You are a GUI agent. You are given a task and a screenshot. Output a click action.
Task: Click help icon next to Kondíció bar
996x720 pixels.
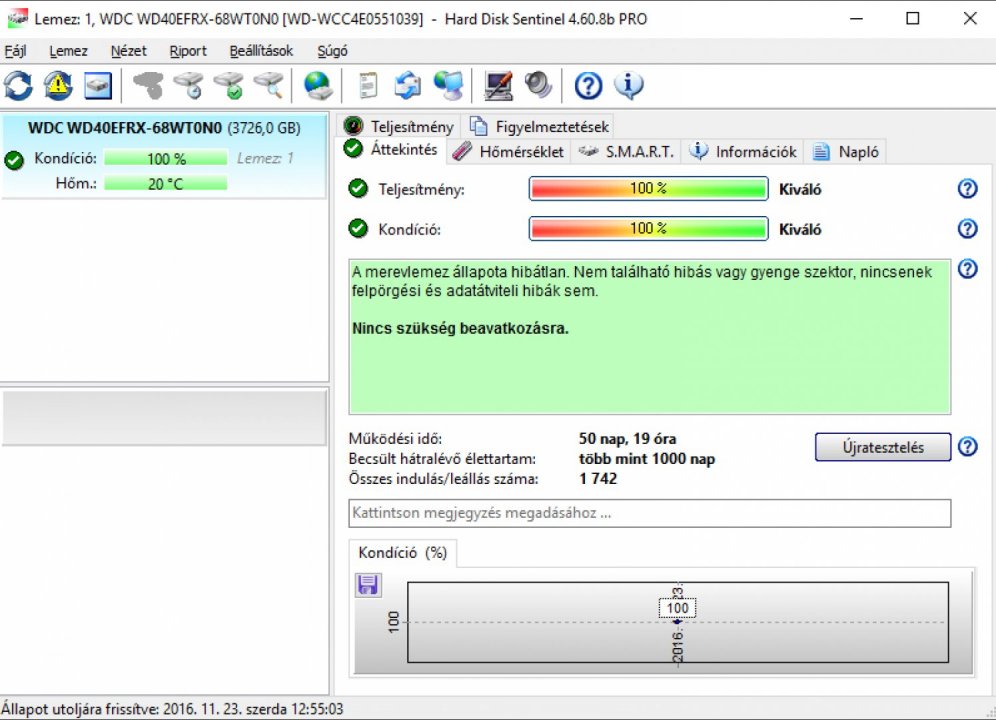967,229
